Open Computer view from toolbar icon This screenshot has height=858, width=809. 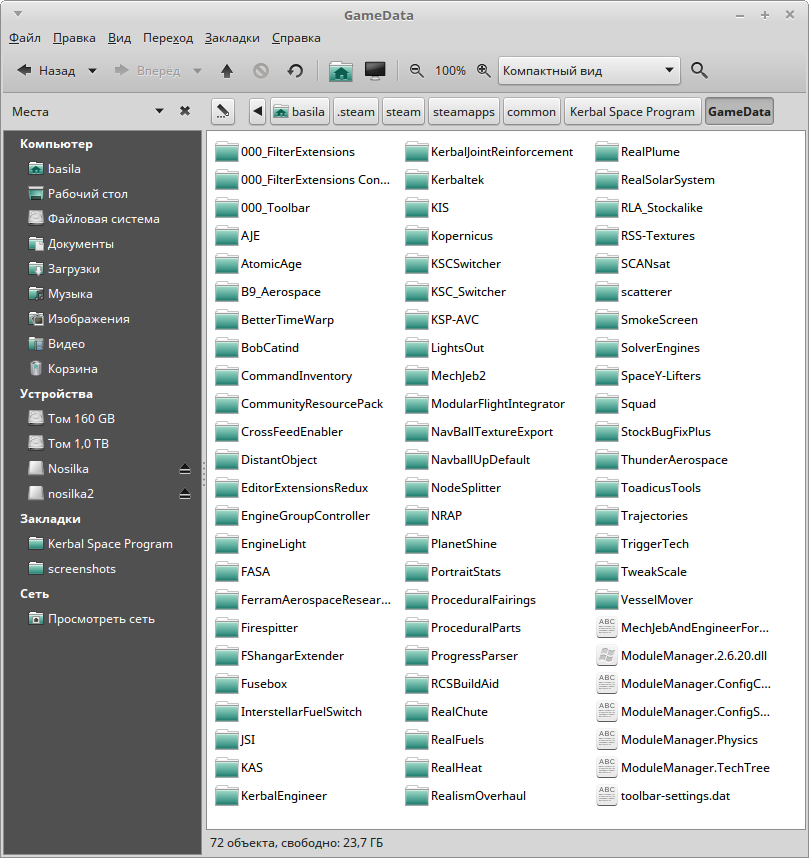[375, 71]
